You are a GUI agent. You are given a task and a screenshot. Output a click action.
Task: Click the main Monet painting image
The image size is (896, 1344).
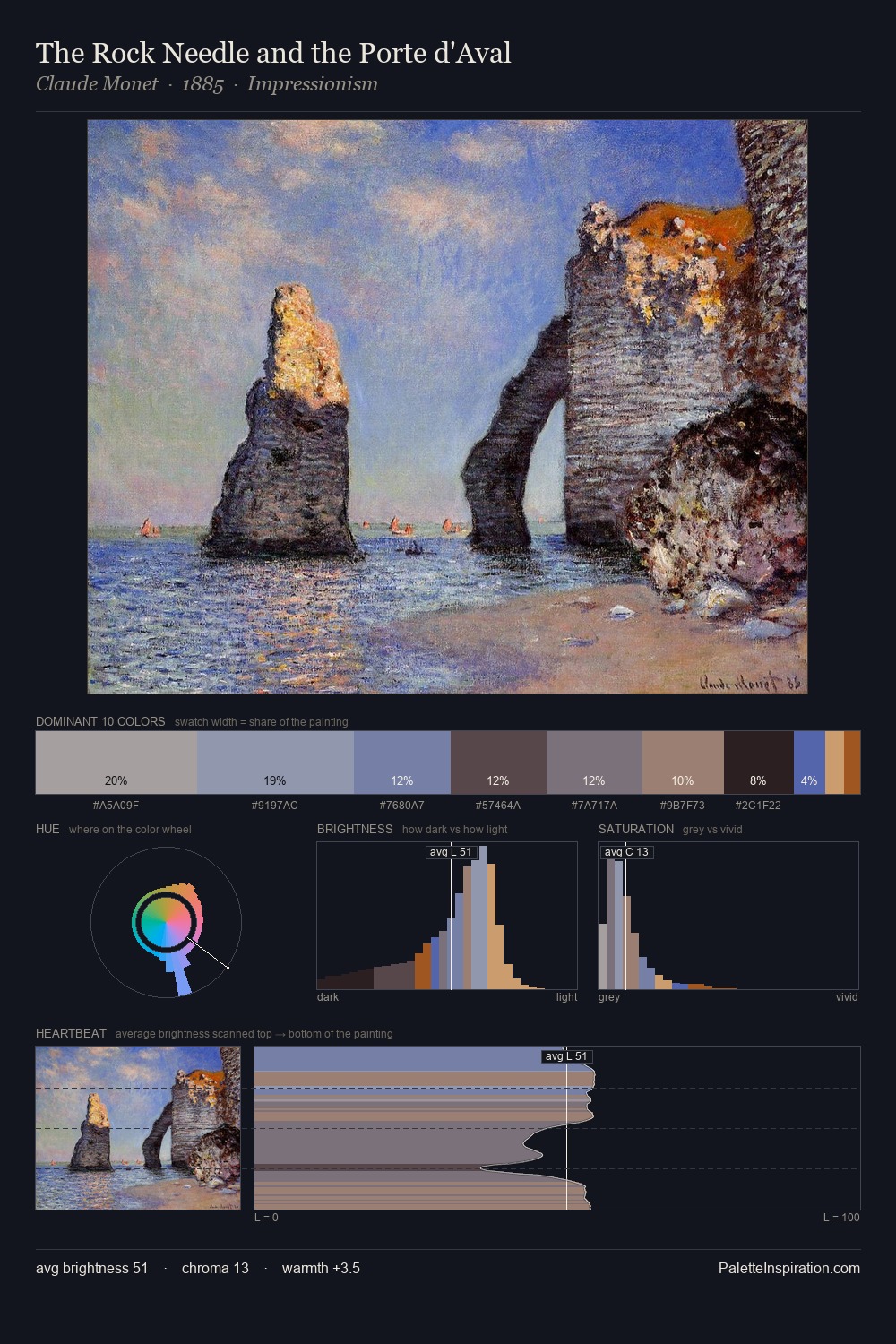point(447,407)
